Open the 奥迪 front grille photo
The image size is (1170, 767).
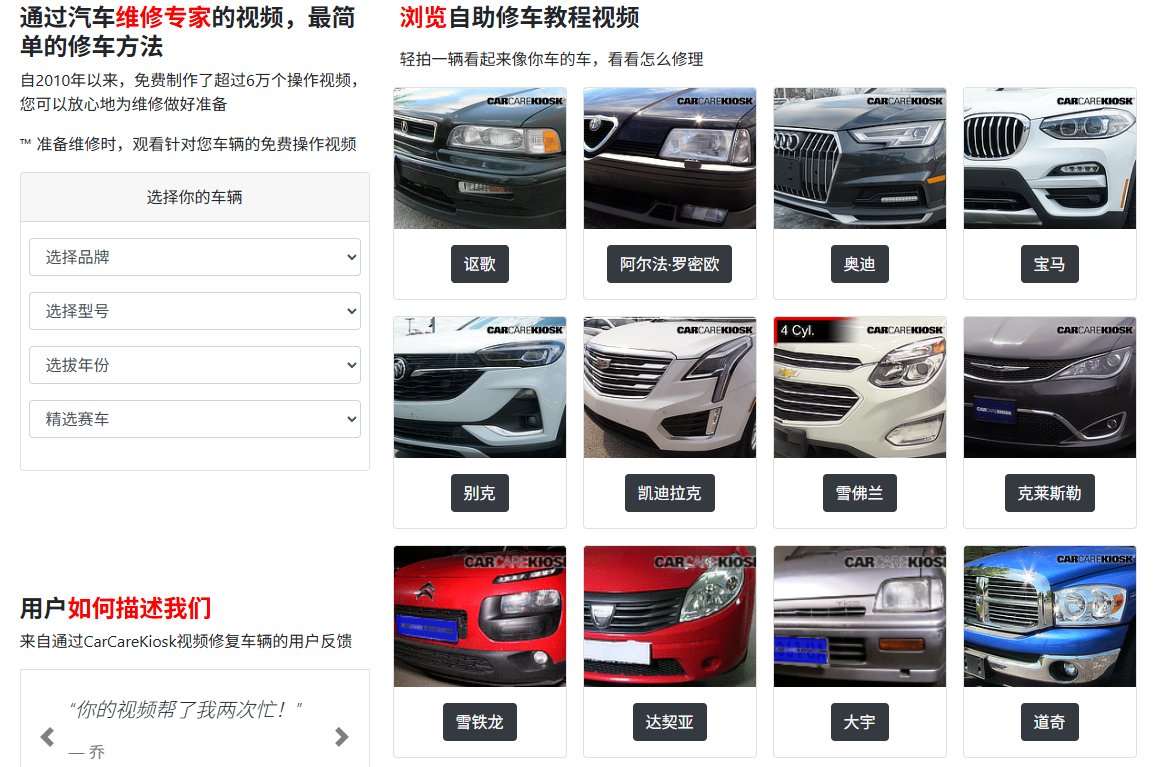pos(860,158)
